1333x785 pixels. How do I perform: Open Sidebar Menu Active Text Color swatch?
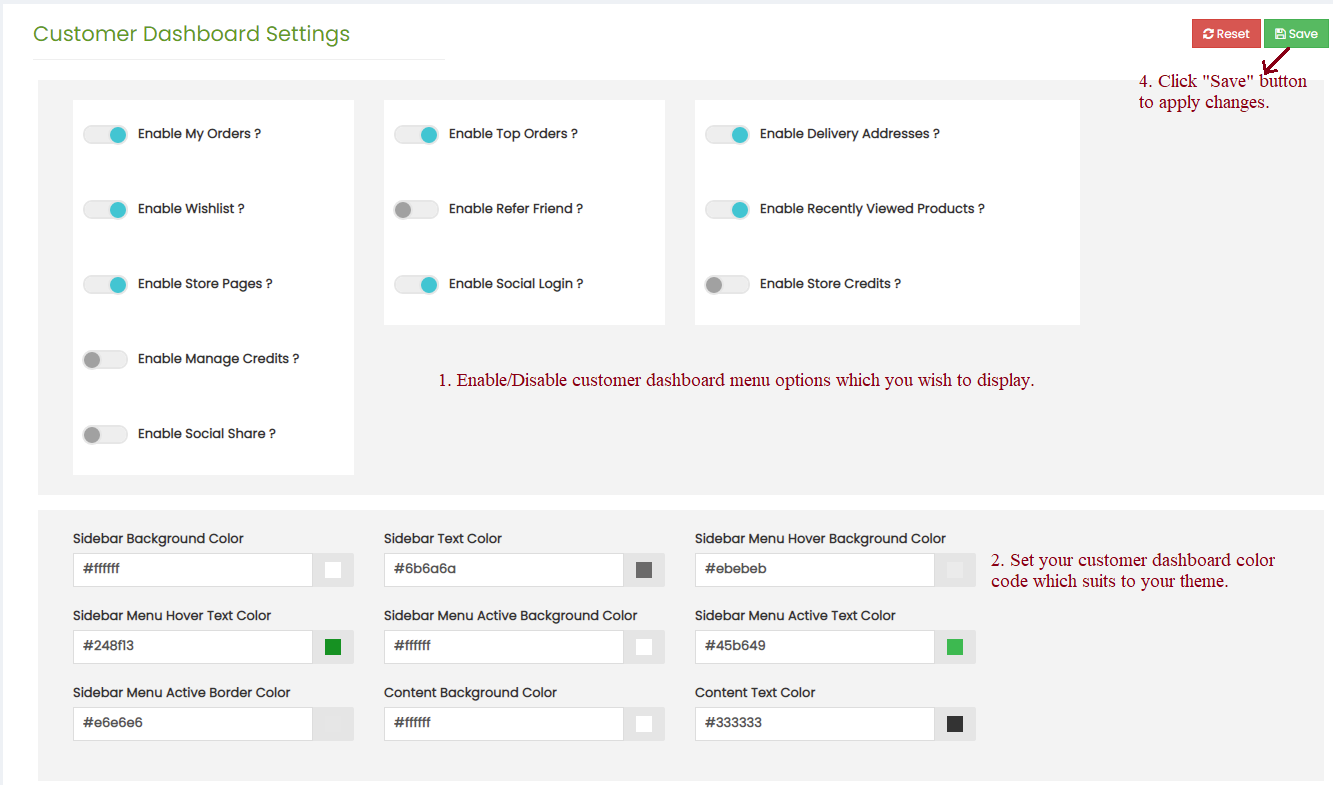[x=955, y=647]
